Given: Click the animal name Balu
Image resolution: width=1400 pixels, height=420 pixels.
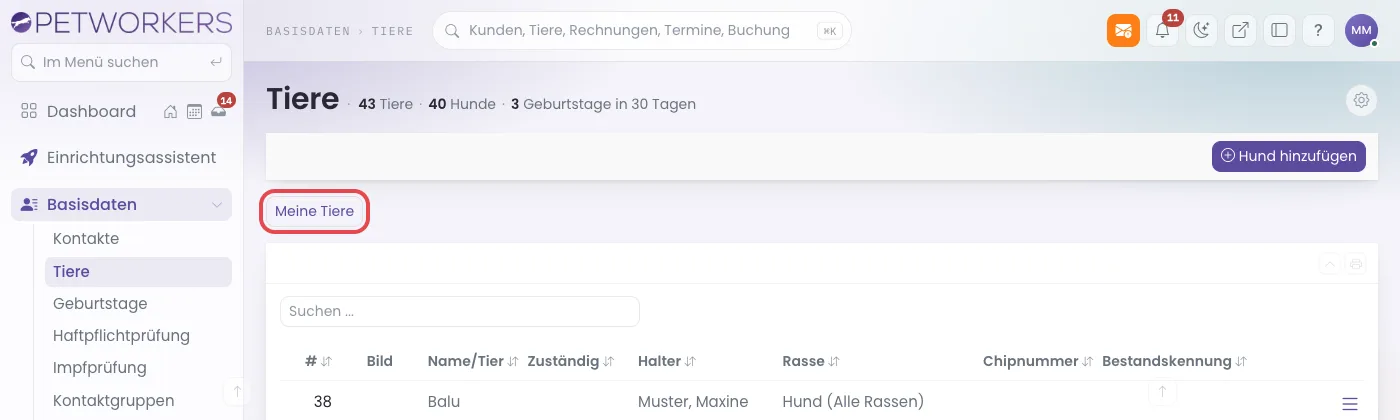Looking at the screenshot, I should 444,402.
